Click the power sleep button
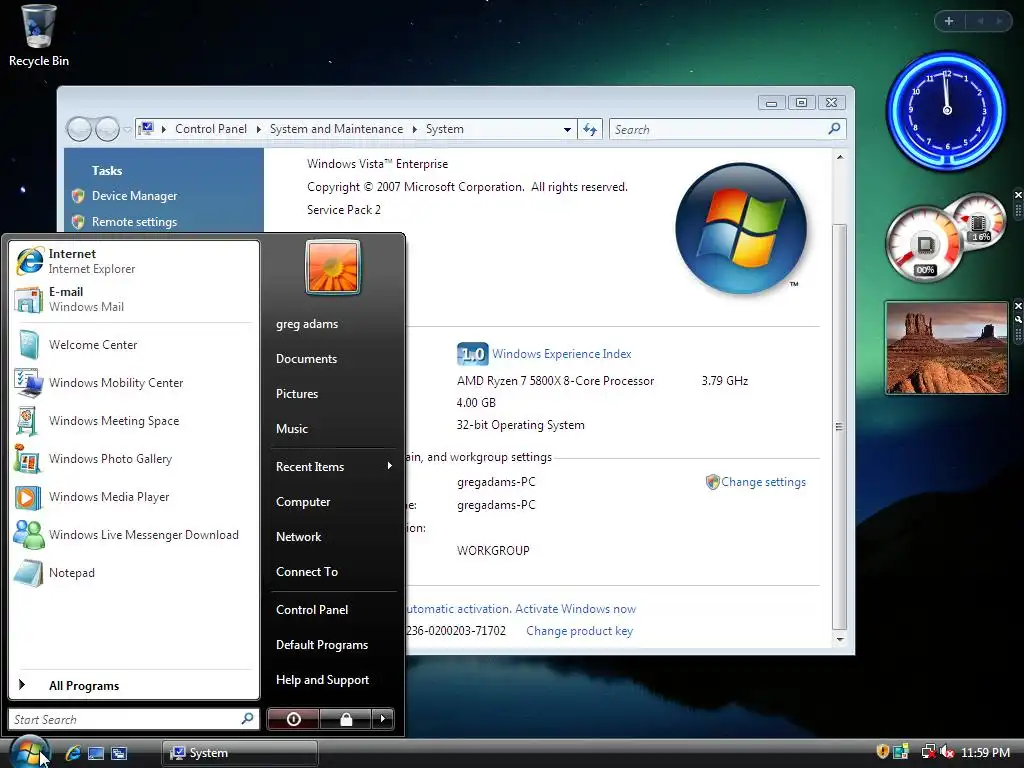 293,719
